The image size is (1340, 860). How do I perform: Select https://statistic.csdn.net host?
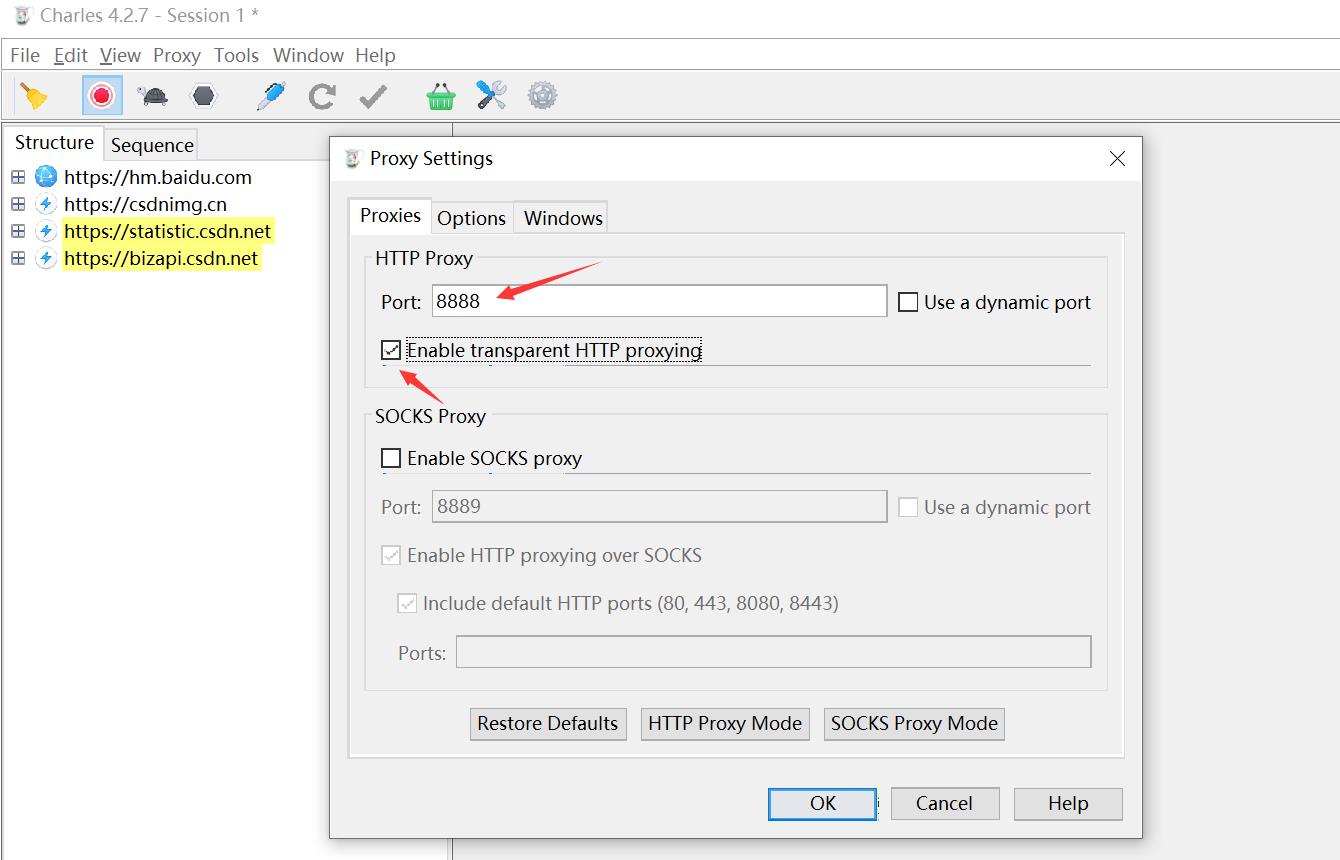click(168, 231)
